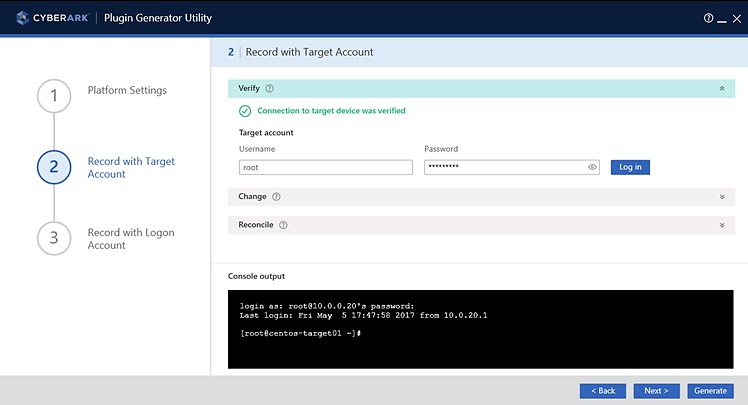This screenshot has width=748, height=405.
Task: Click the Generate button
Action: coord(710,391)
